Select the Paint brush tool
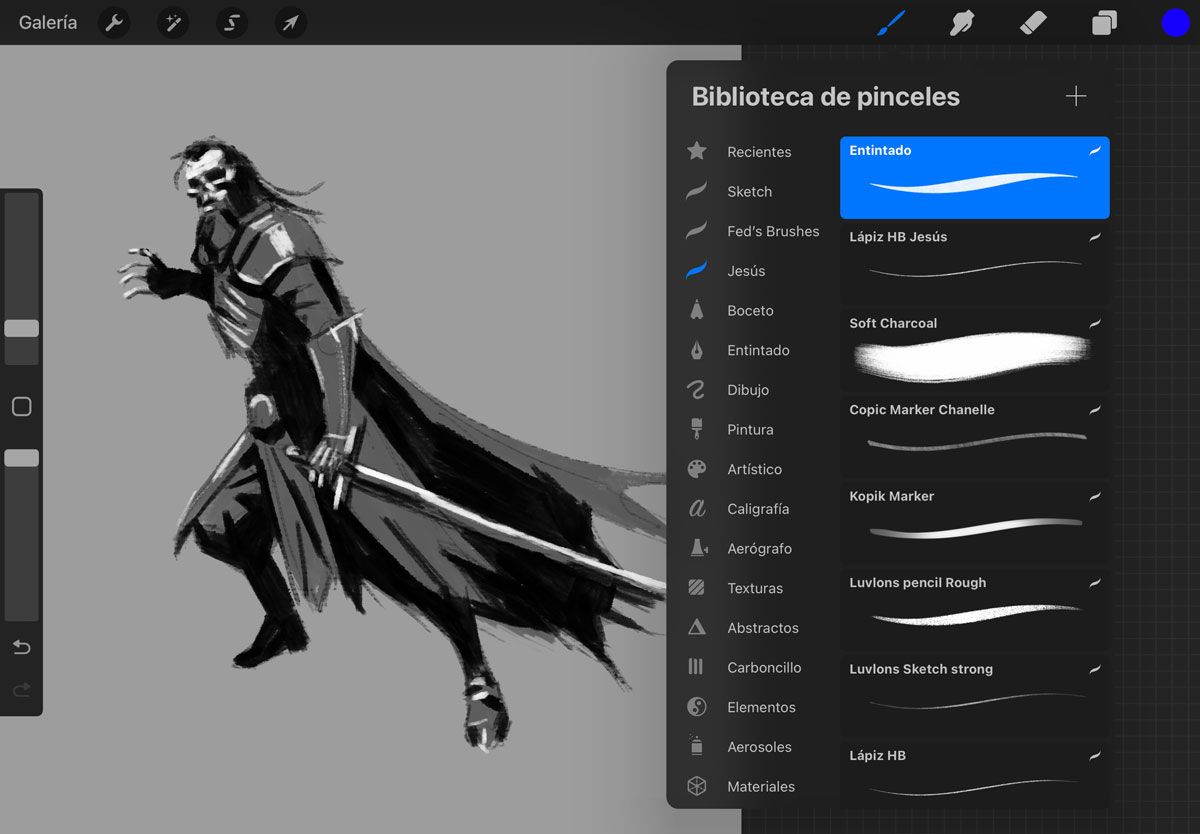Screen dimensions: 1200x834 pos(891,22)
